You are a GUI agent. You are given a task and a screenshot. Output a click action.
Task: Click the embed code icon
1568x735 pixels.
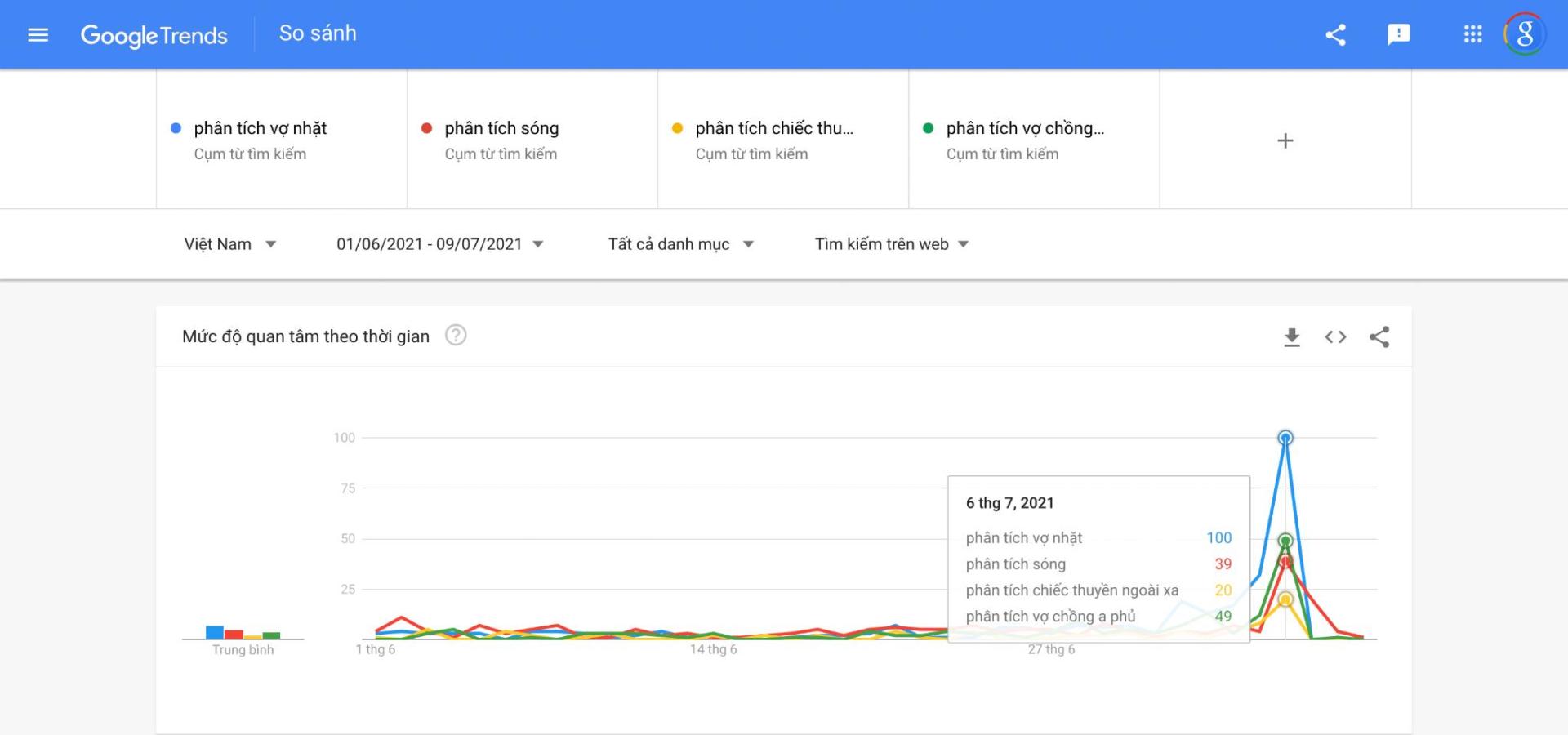click(1335, 337)
